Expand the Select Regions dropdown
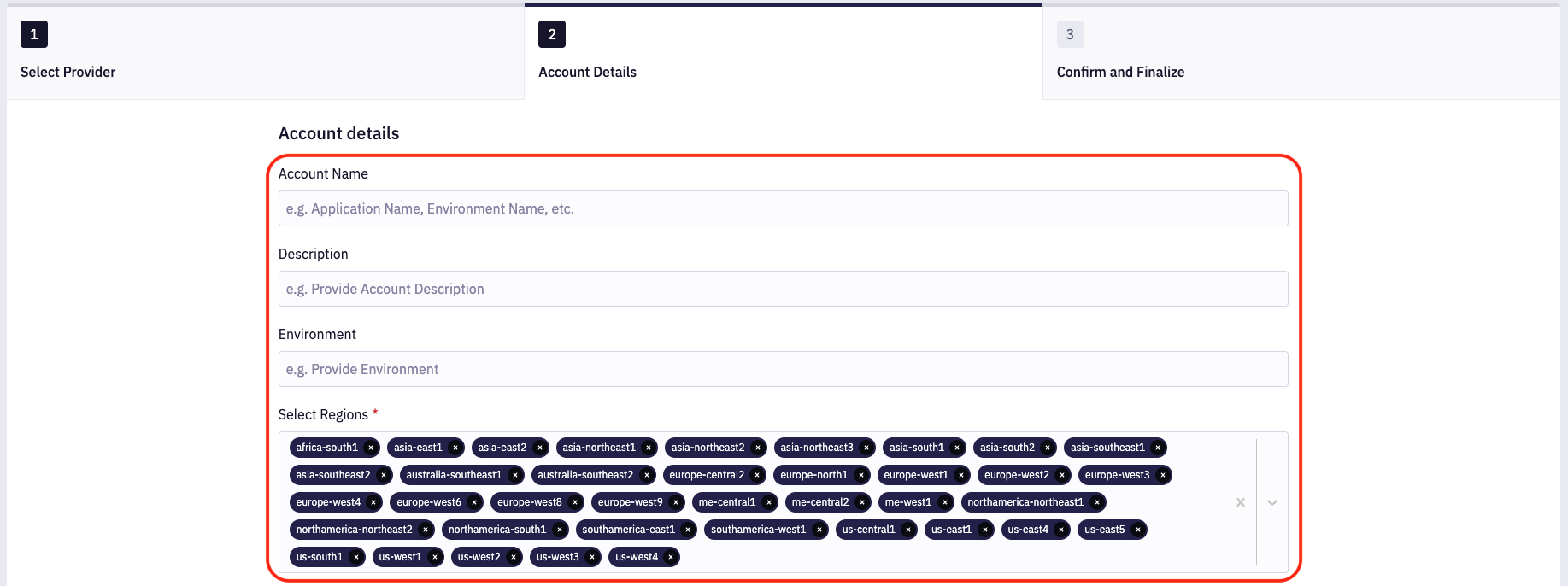The height and width of the screenshot is (586, 1568). (x=1272, y=502)
